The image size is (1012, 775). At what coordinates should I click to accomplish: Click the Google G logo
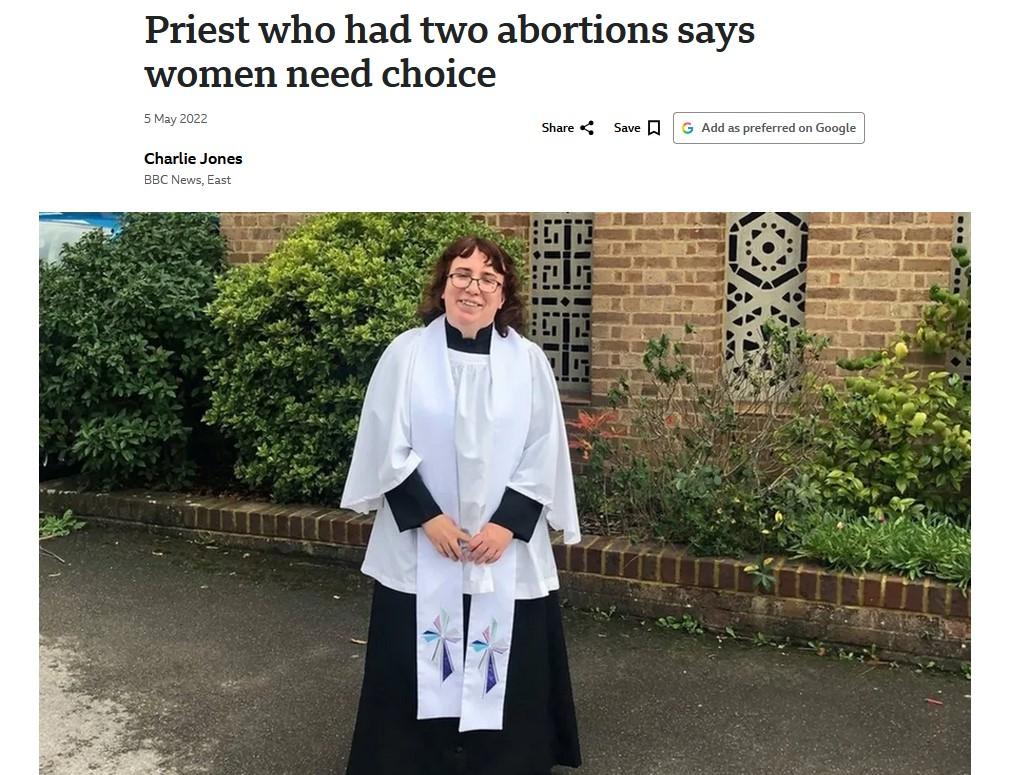pos(687,128)
